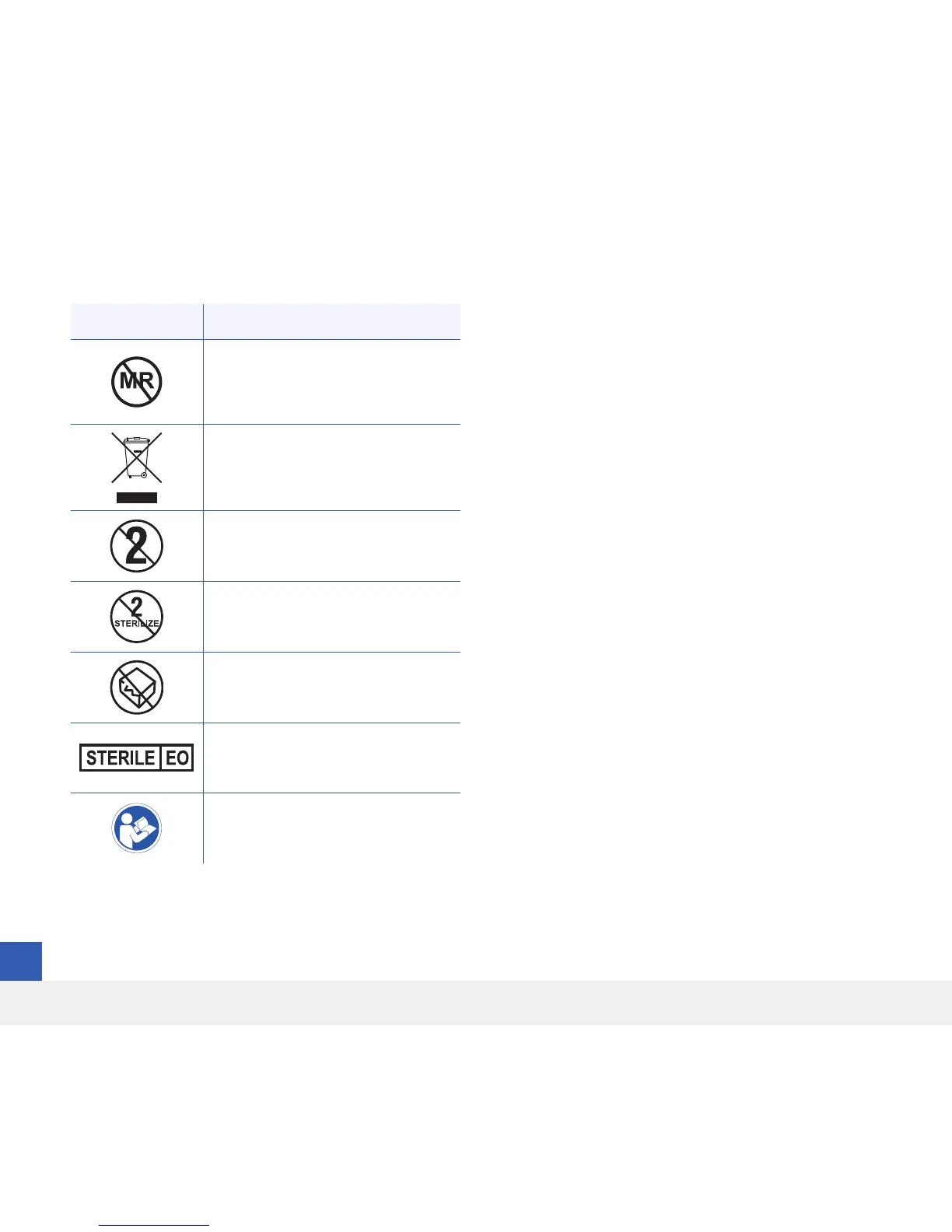Click the gray footer bar

click(476, 1003)
